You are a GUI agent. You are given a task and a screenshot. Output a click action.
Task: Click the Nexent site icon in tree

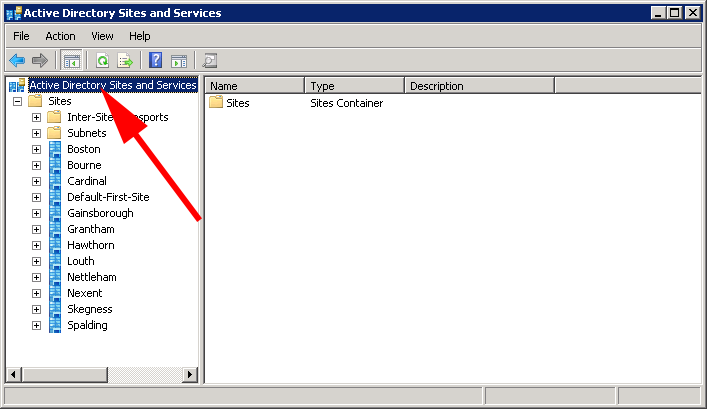tap(55, 293)
